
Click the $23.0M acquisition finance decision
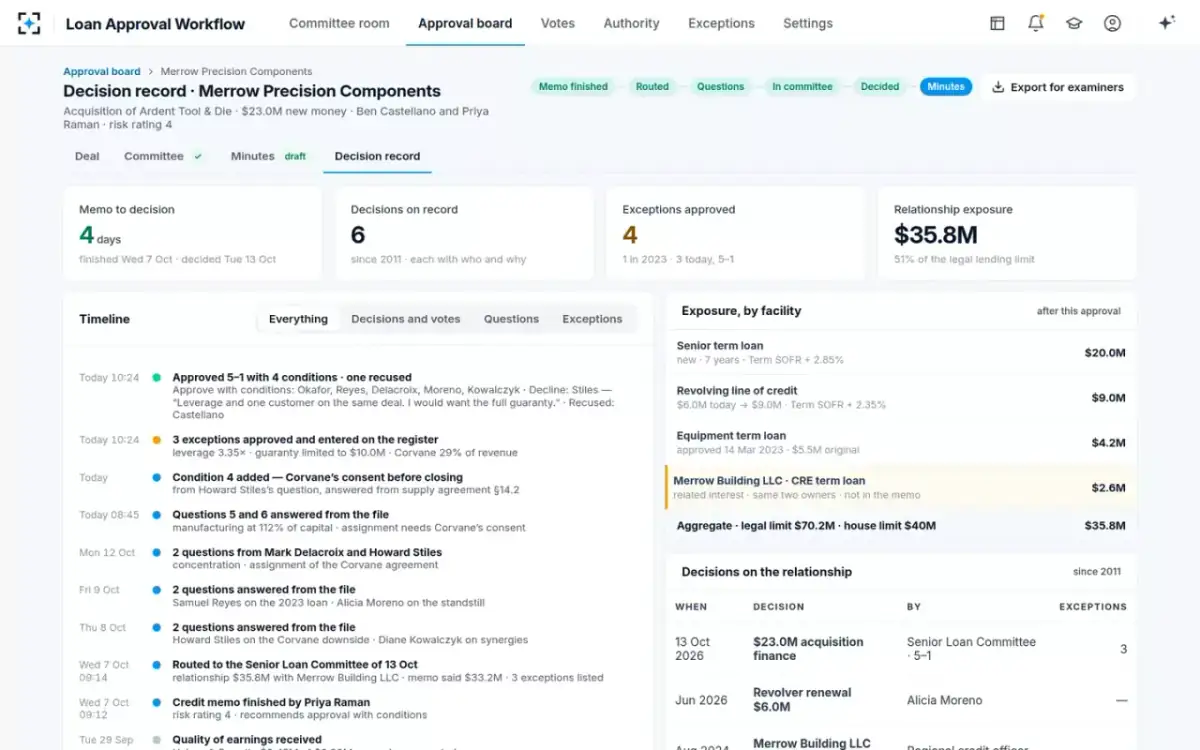point(808,649)
